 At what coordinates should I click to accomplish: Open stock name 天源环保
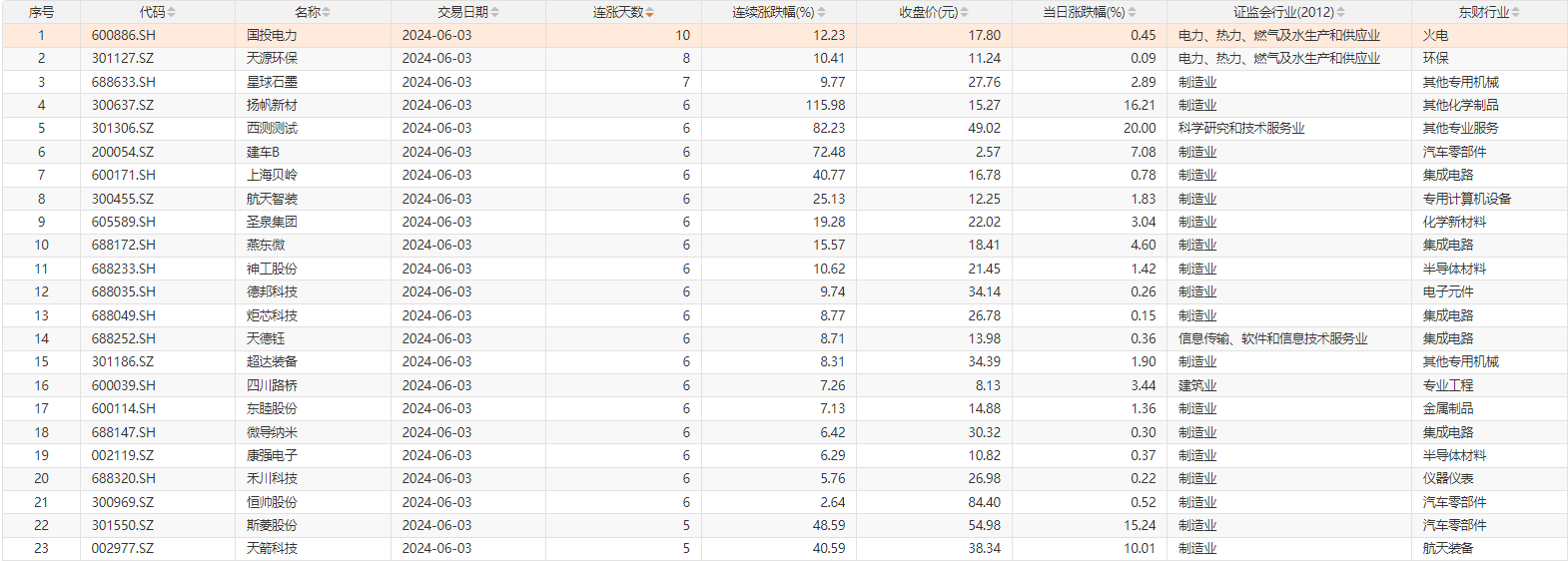click(x=272, y=58)
